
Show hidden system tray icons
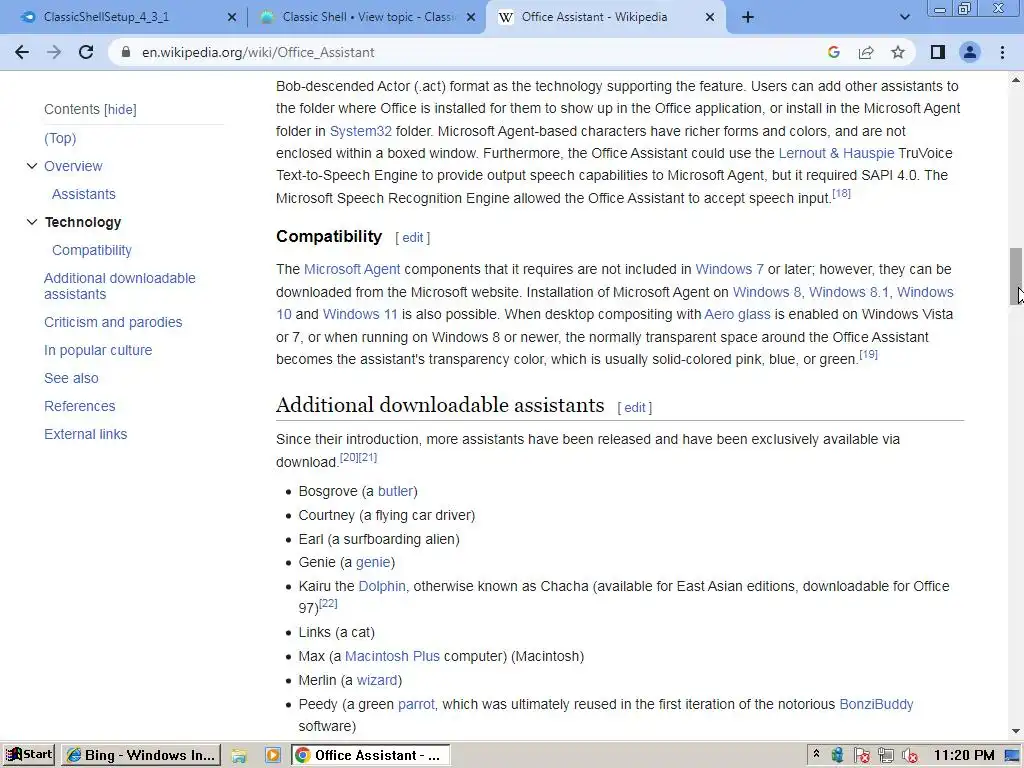(x=816, y=754)
